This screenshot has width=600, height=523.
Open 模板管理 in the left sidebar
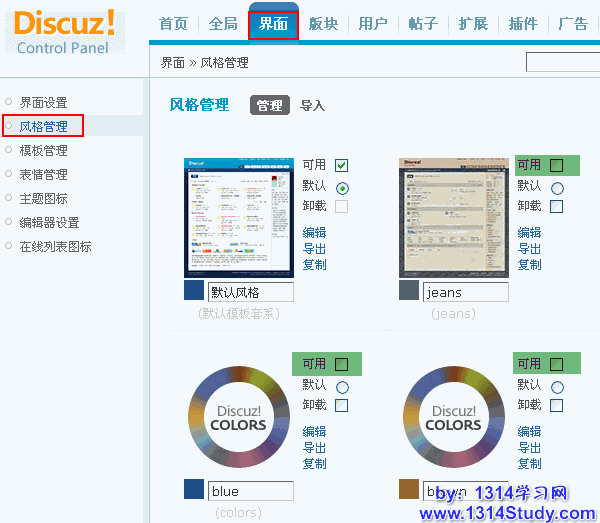click(44, 151)
